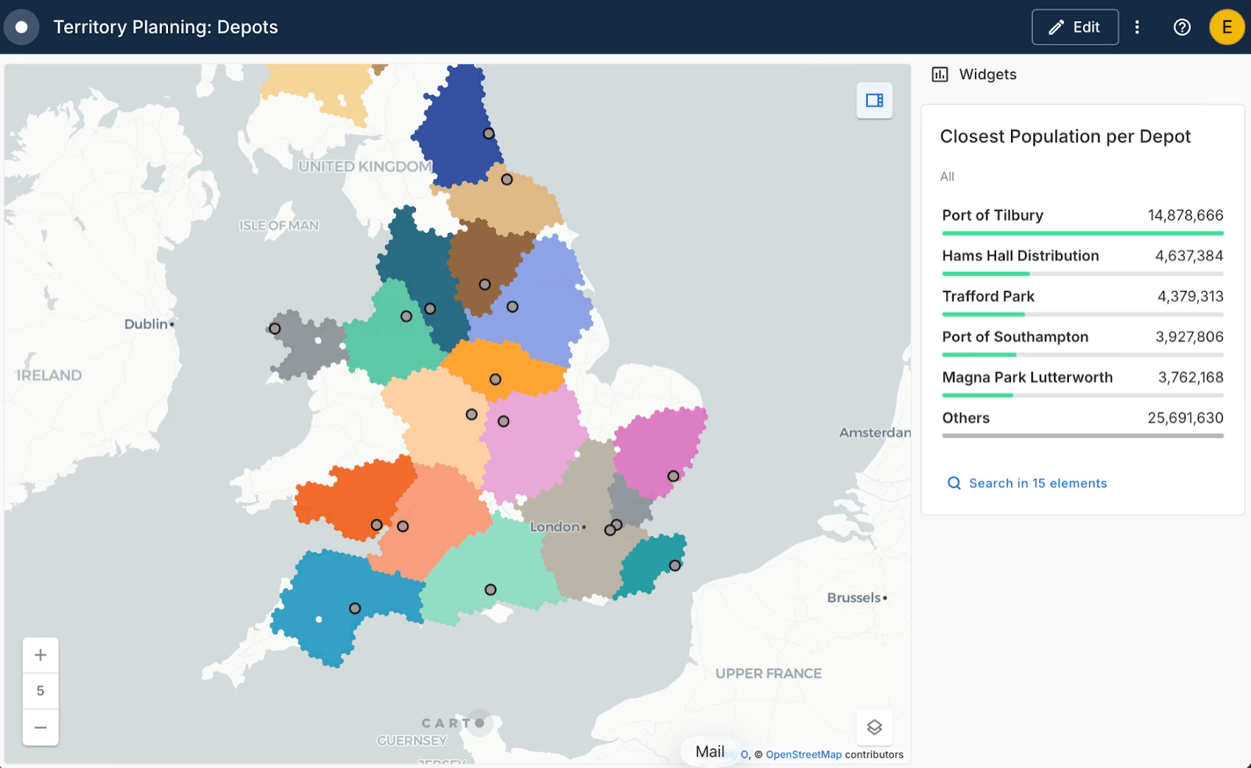Click the help question mark icon
Screen dimensions: 1251x768
pos(1181,27)
